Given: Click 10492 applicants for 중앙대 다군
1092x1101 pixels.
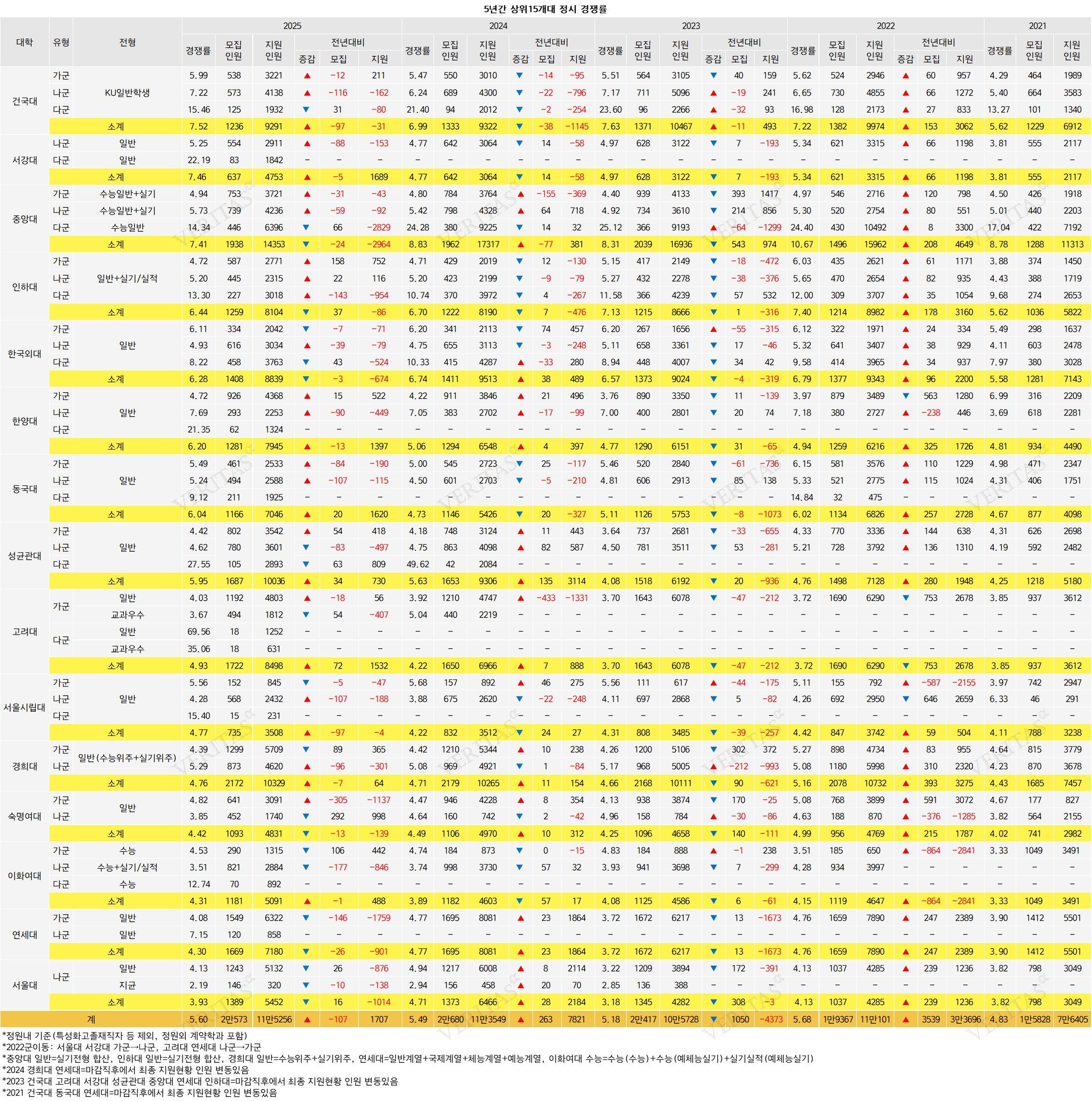Looking at the screenshot, I should (x=875, y=227).
